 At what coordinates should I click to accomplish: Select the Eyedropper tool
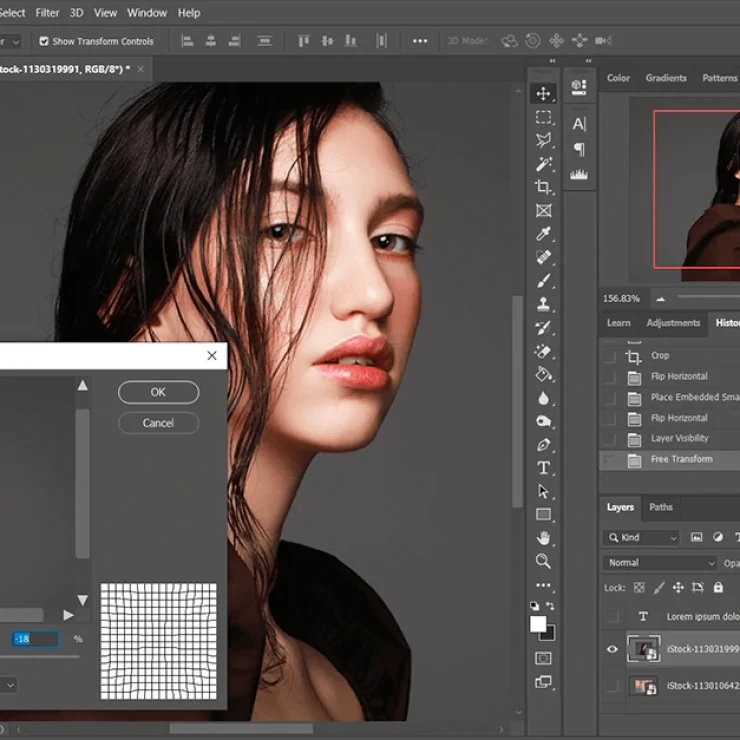tap(543, 234)
